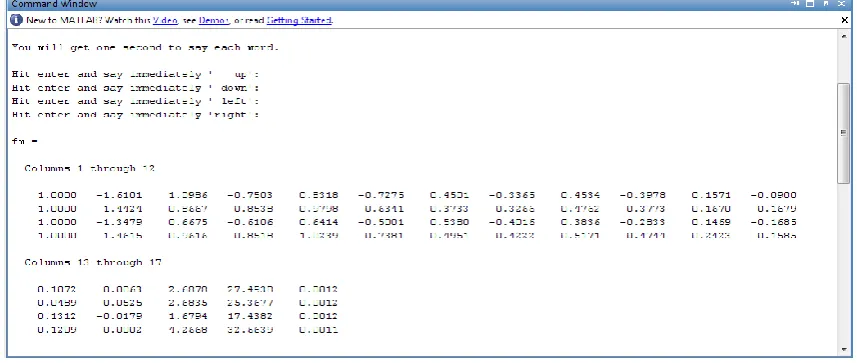The image size is (857, 363).
Task: Click the value -1.3479
Action: point(119,222)
